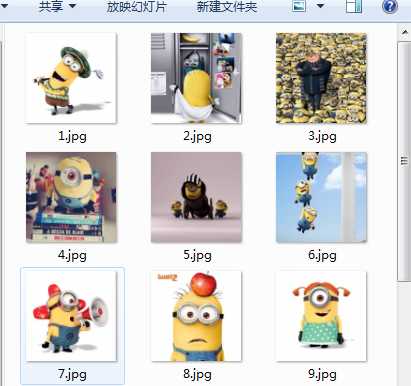Select thumbnail of 8.jpg minion with apple

(x=196, y=316)
